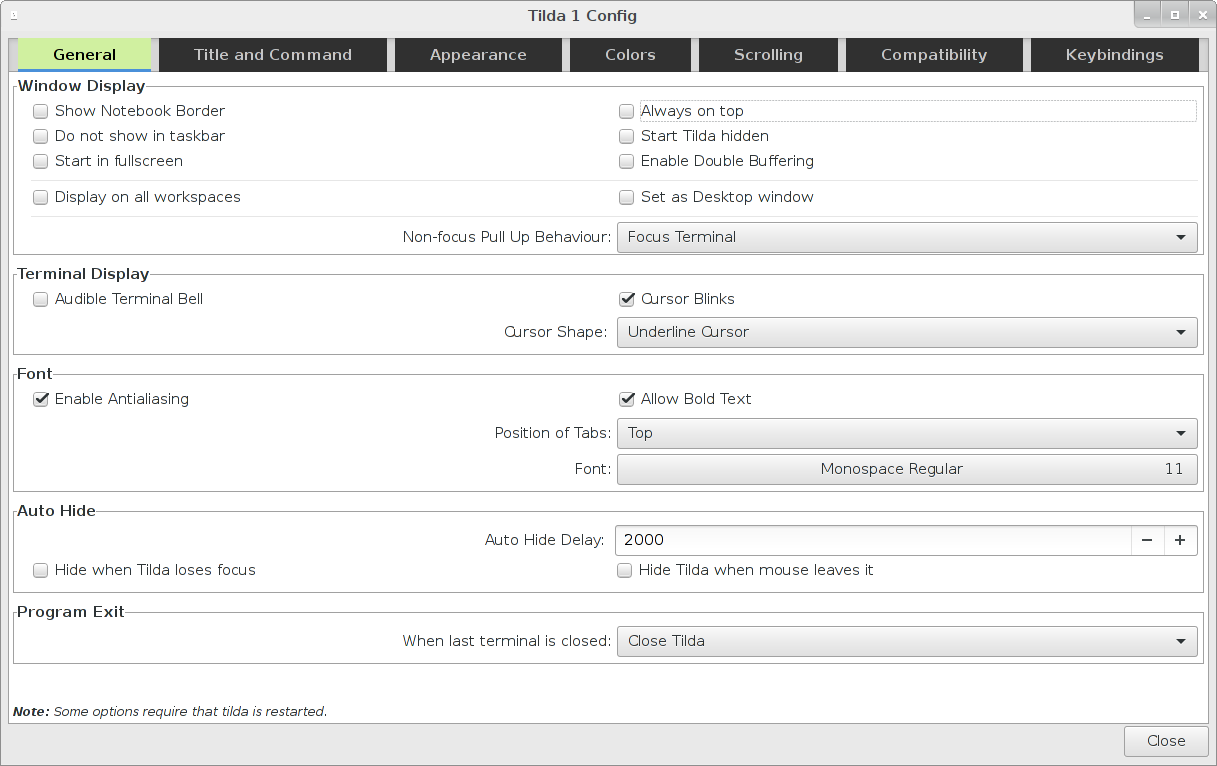Open the Appearance tab
The width and height of the screenshot is (1217, 766).
pos(478,55)
